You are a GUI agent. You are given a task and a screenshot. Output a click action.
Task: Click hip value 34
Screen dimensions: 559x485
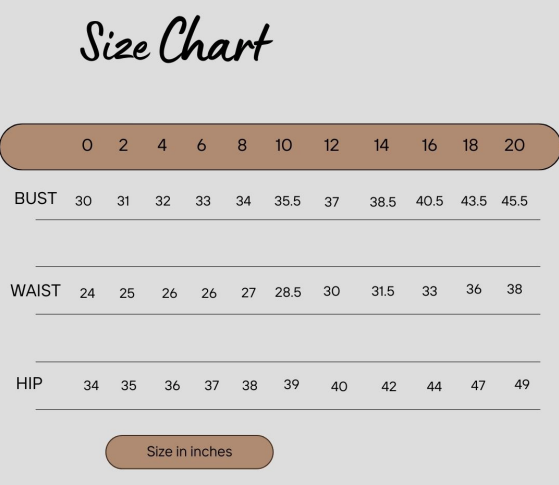pyautogui.click(x=91, y=386)
